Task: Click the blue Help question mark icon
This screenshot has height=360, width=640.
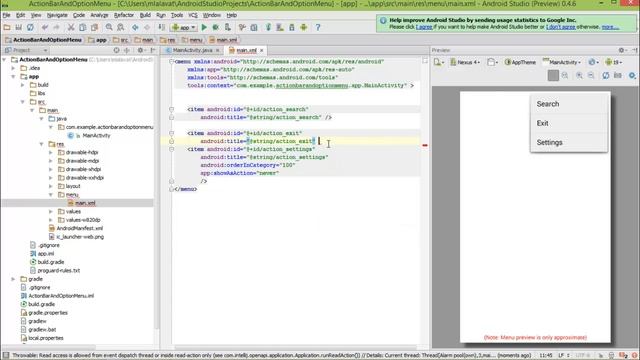Action: [x=318, y=27]
